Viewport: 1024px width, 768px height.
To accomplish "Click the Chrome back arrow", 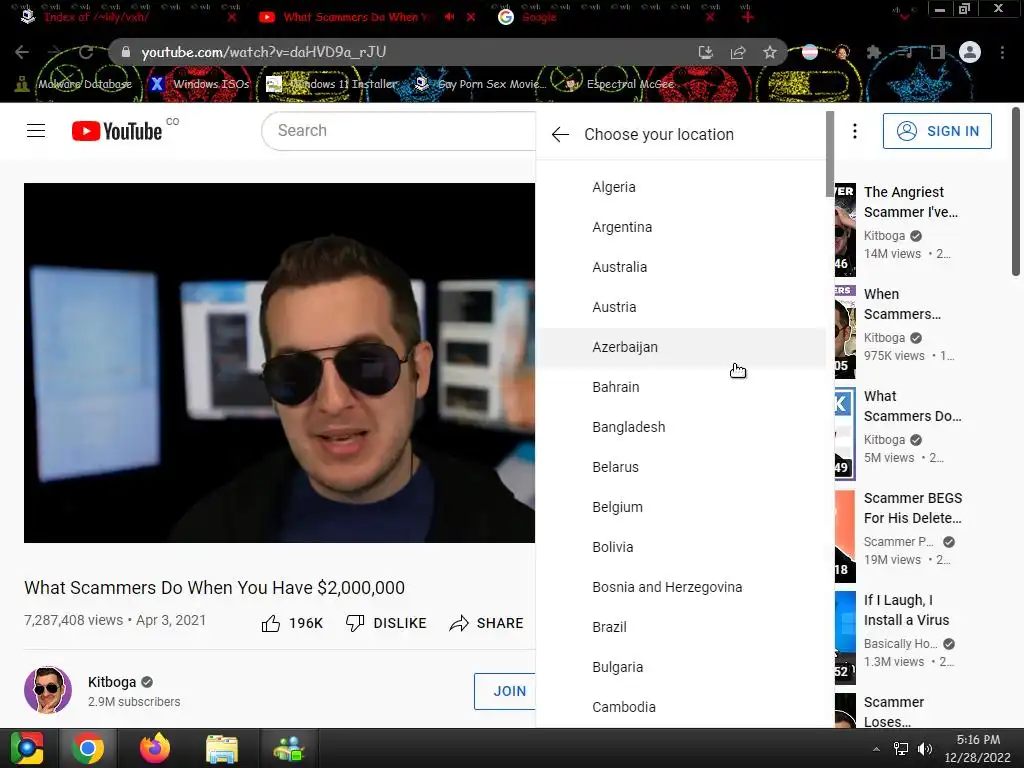I will pyautogui.click(x=22, y=52).
